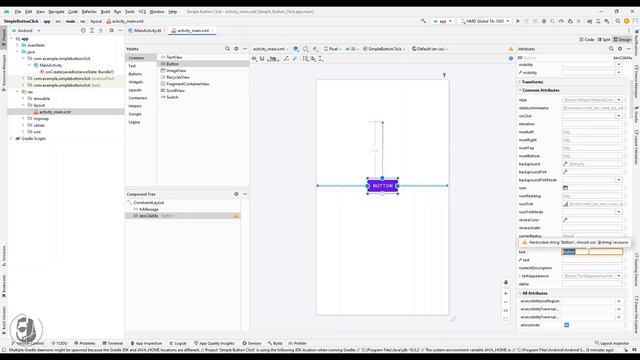640x360 pixels.
Task: Open the File menu
Action: 18,12
